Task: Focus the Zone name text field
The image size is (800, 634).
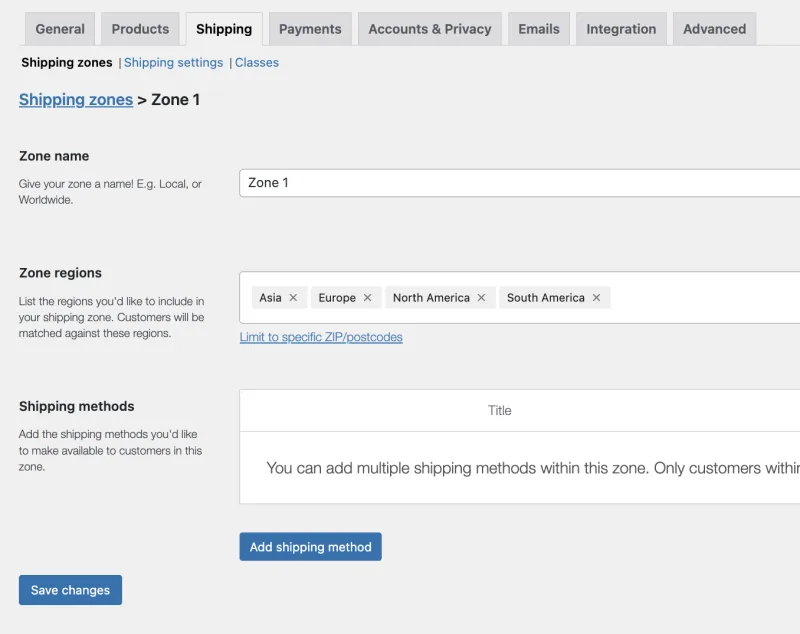Action: coord(519,183)
